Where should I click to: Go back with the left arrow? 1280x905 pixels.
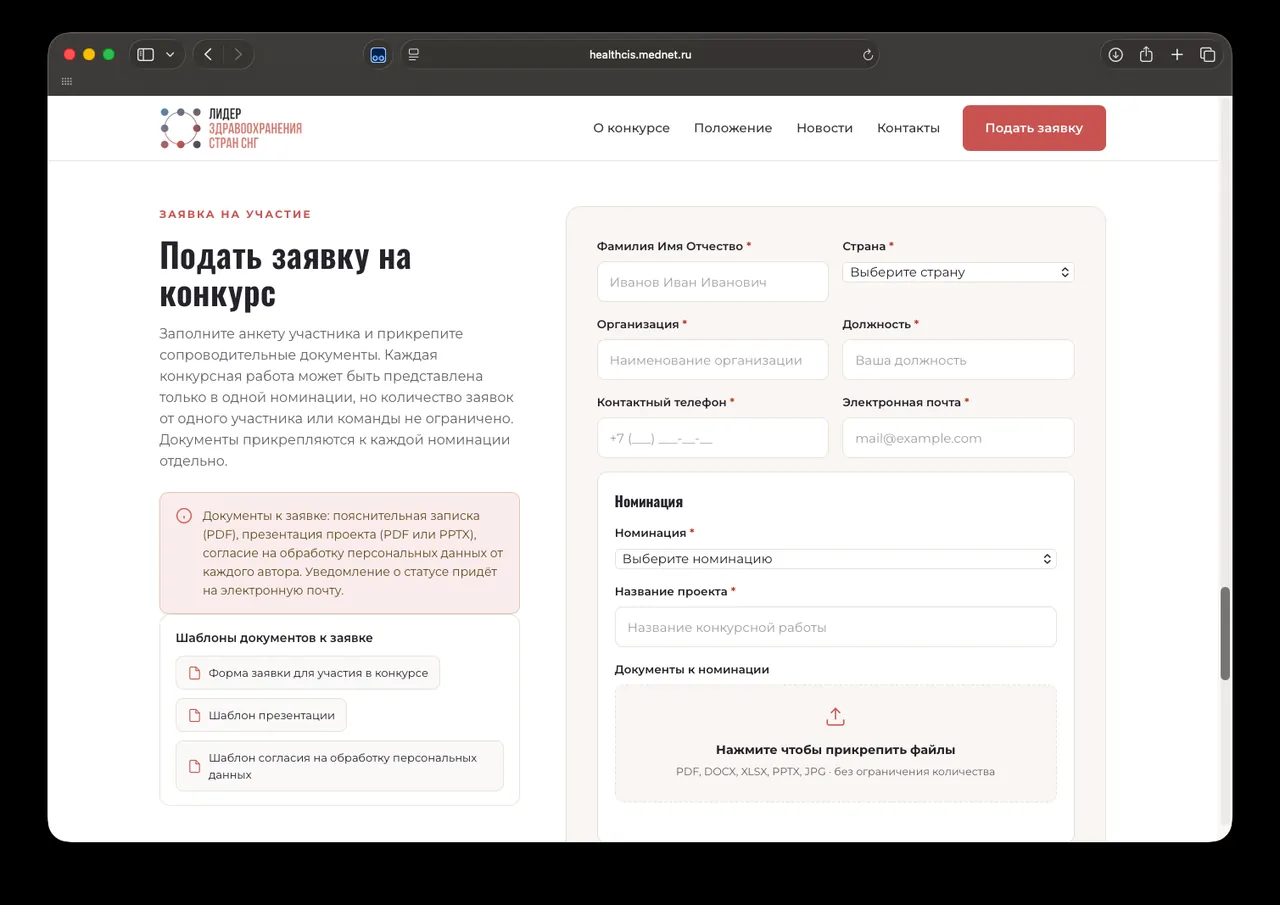click(x=208, y=55)
